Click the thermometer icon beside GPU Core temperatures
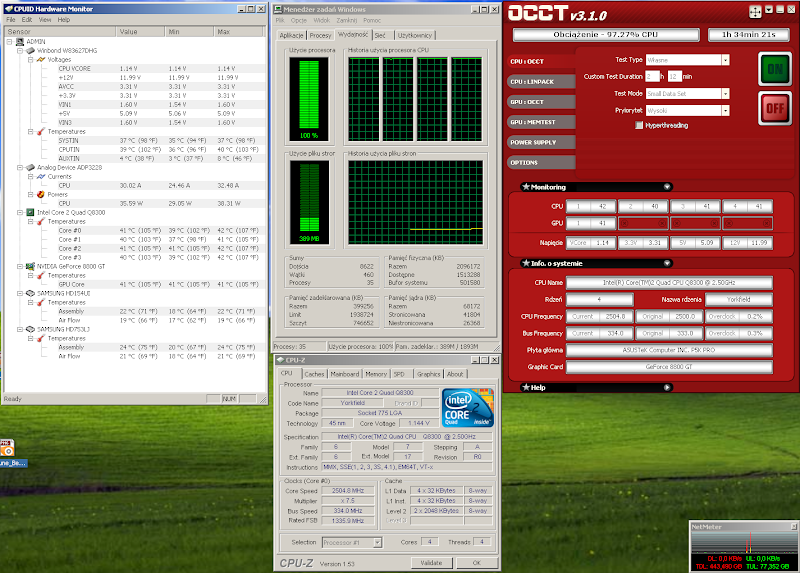The width and height of the screenshot is (800, 573). [x=41, y=276]
